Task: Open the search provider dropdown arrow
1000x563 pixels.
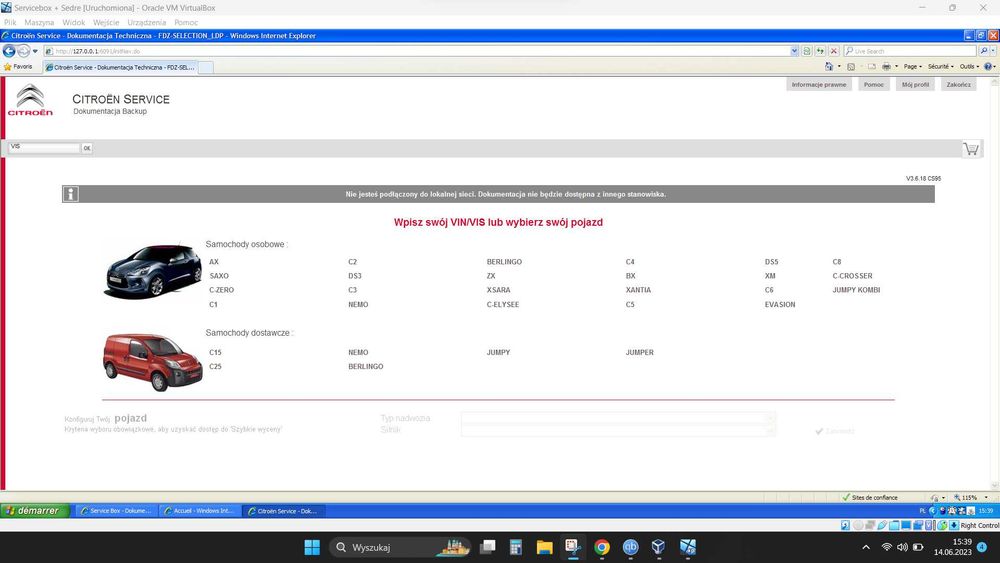Action: (x=993, y=51)
